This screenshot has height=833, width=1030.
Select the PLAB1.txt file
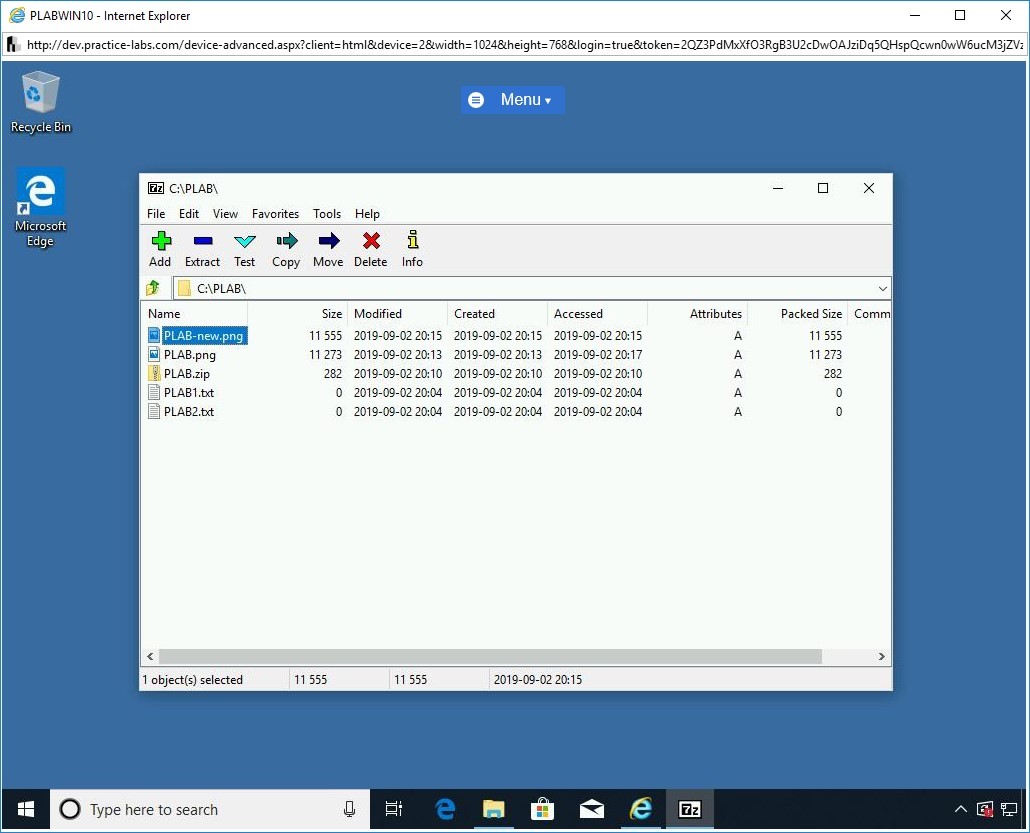[189, 393]
